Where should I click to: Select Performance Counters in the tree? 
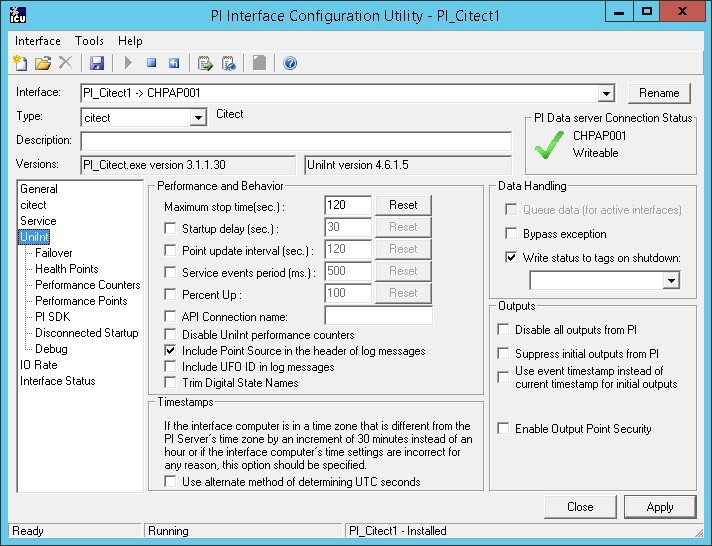[88, 285]
